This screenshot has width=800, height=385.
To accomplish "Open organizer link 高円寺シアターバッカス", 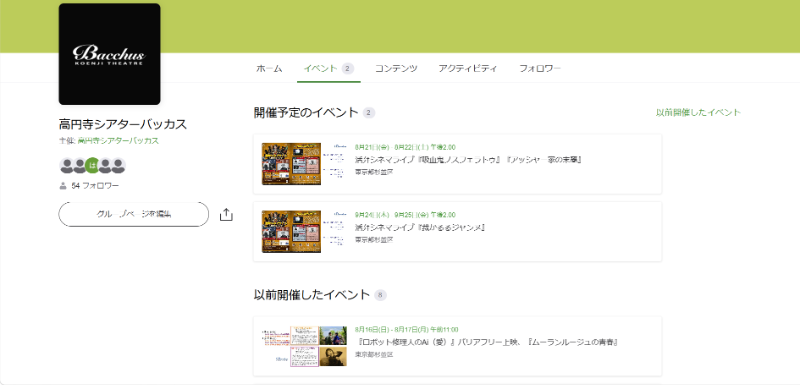I will (x=117, y=141).
